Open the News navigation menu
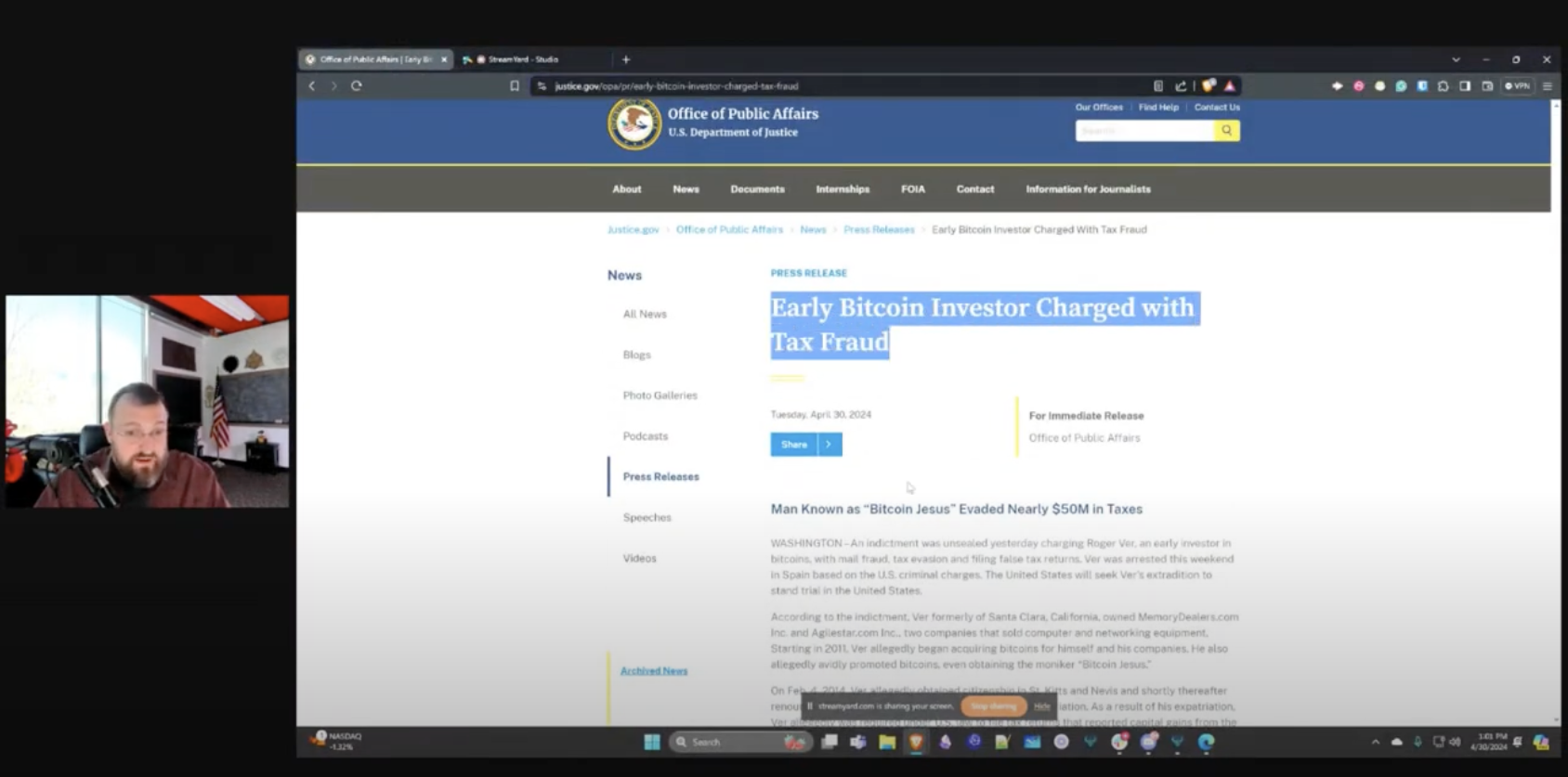The width and height of the screenshot is (1568, 777). 686,189
